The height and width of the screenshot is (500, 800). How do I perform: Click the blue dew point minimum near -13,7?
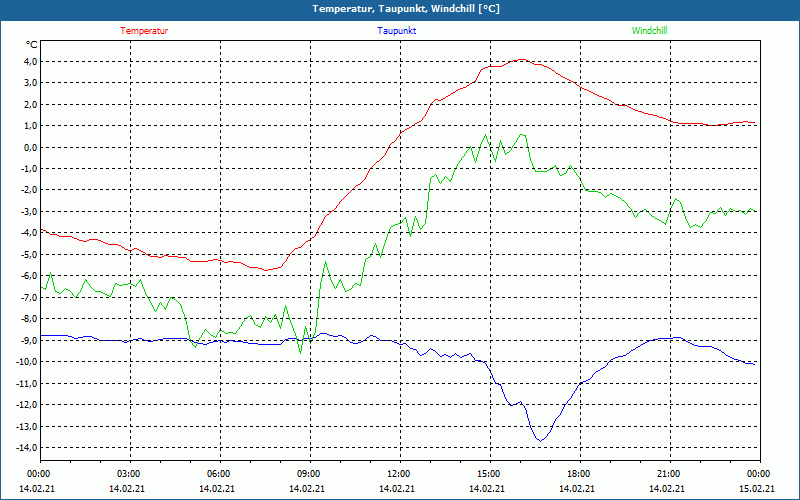coord(540,441)
